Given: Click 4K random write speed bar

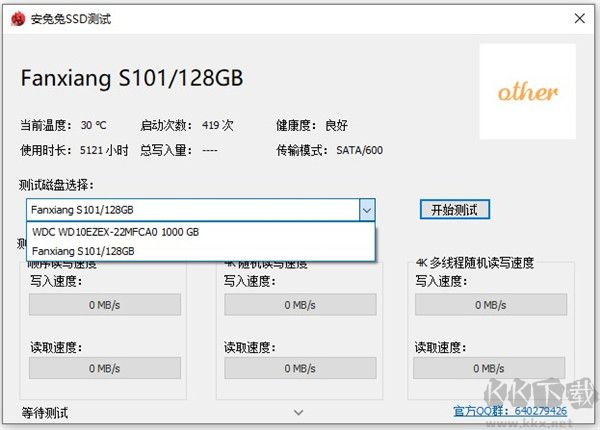Looking at the screenshot, I should point(300,305).
